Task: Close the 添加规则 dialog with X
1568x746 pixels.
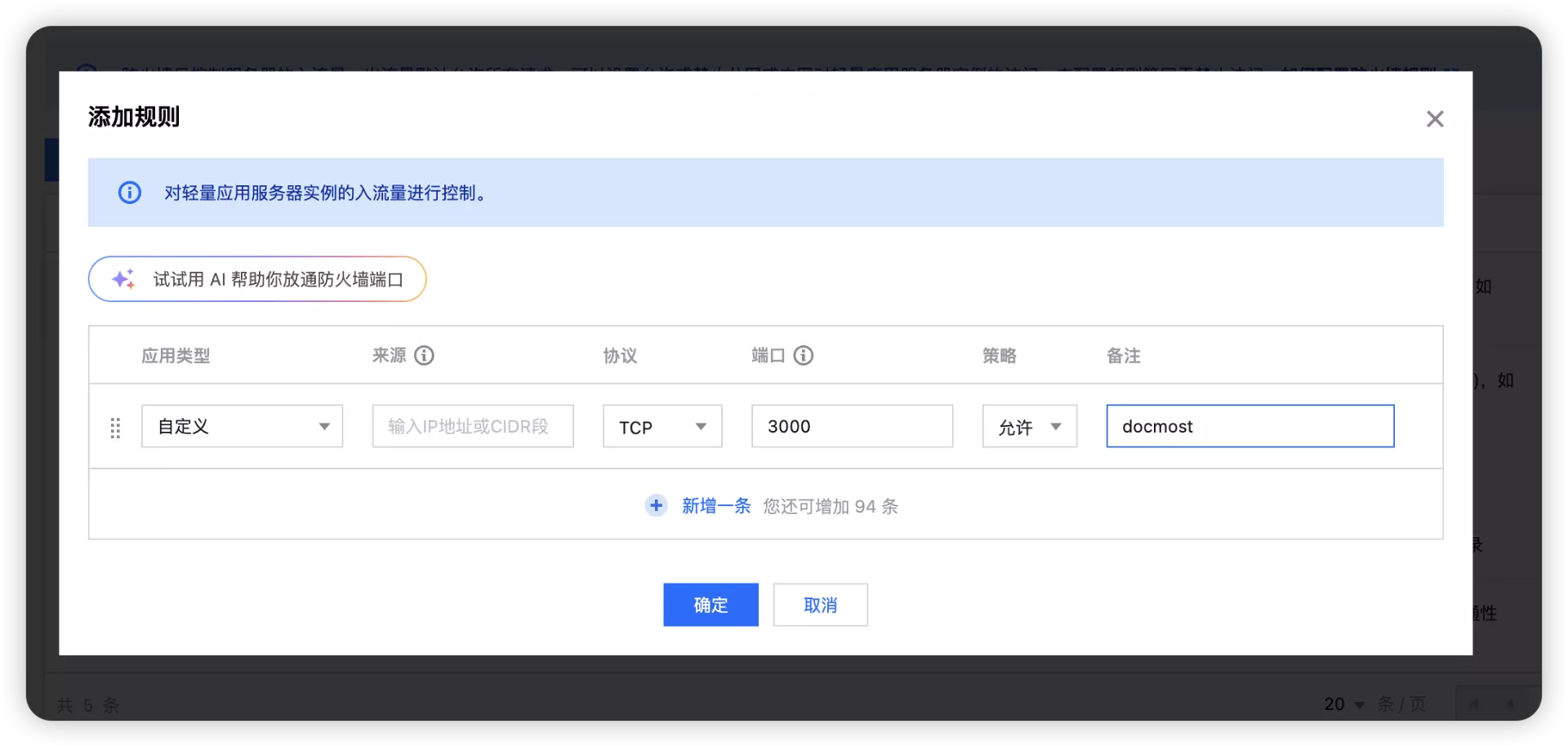Action: 1435,119
